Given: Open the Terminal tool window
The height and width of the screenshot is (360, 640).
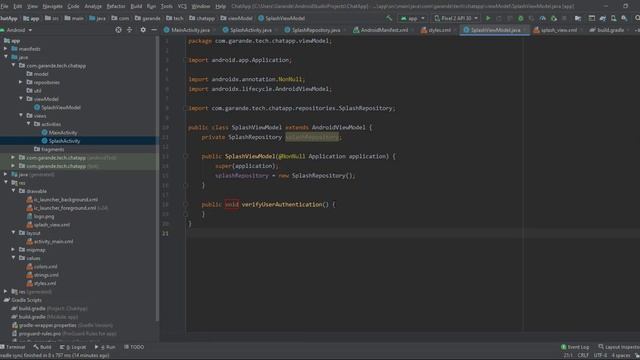Looking at the screenshot, I should click(x=13, y=347).
